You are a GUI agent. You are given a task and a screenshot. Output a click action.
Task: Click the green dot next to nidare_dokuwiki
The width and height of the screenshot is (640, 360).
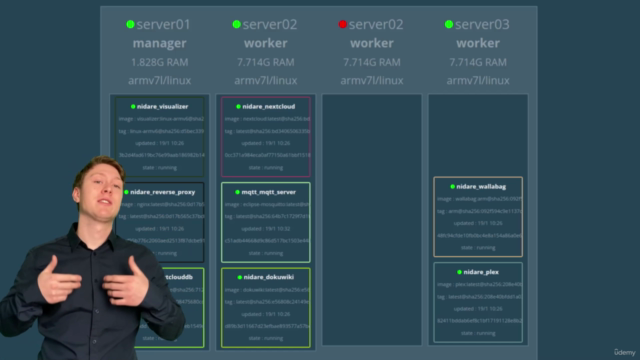(x=240, y=277)
